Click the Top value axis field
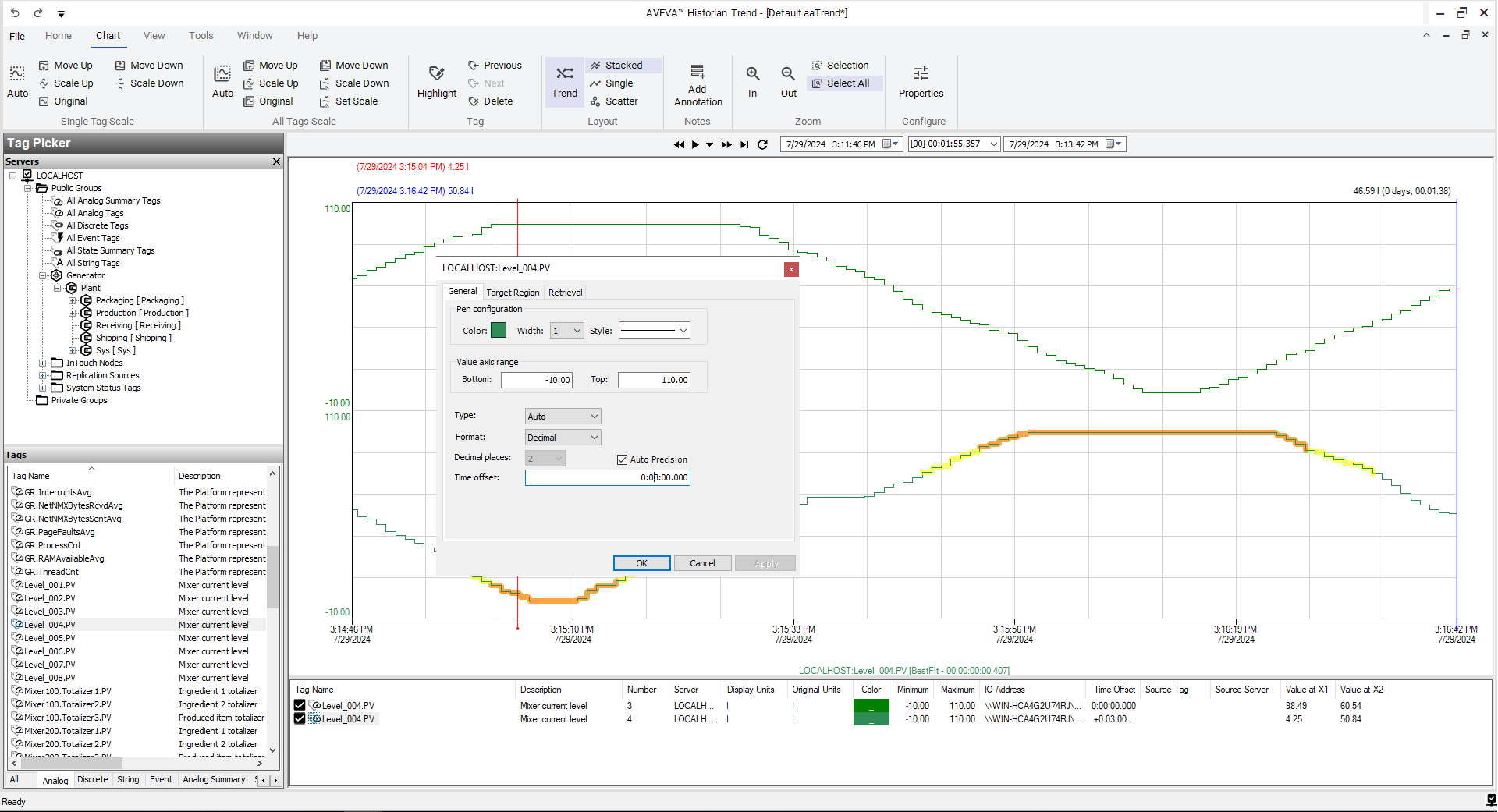1498x812 pixels. pyautogui.click(x=654, y=380)
